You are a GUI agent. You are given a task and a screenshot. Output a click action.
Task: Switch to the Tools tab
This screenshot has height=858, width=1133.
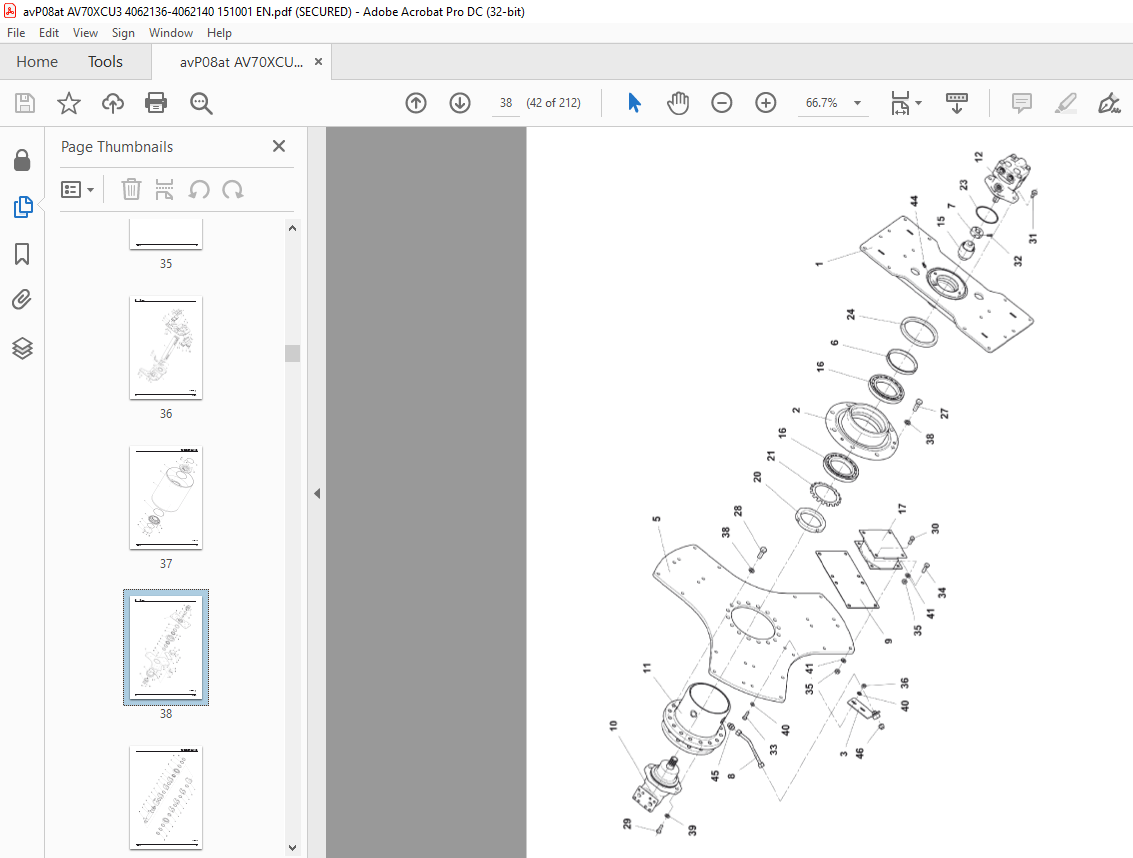pyautogui.click(x=105, y=62)
